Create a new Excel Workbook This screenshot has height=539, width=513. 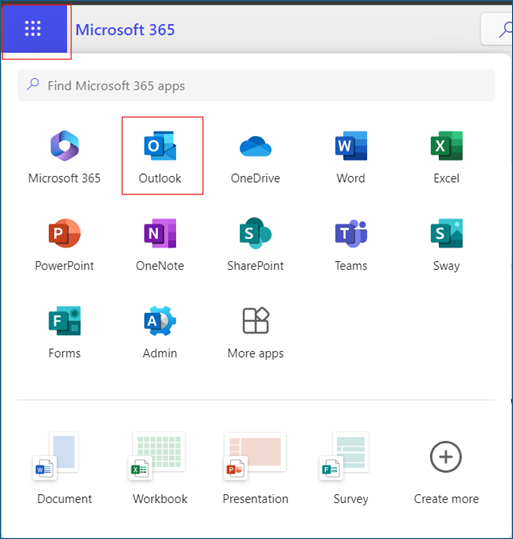coord(160,468)
